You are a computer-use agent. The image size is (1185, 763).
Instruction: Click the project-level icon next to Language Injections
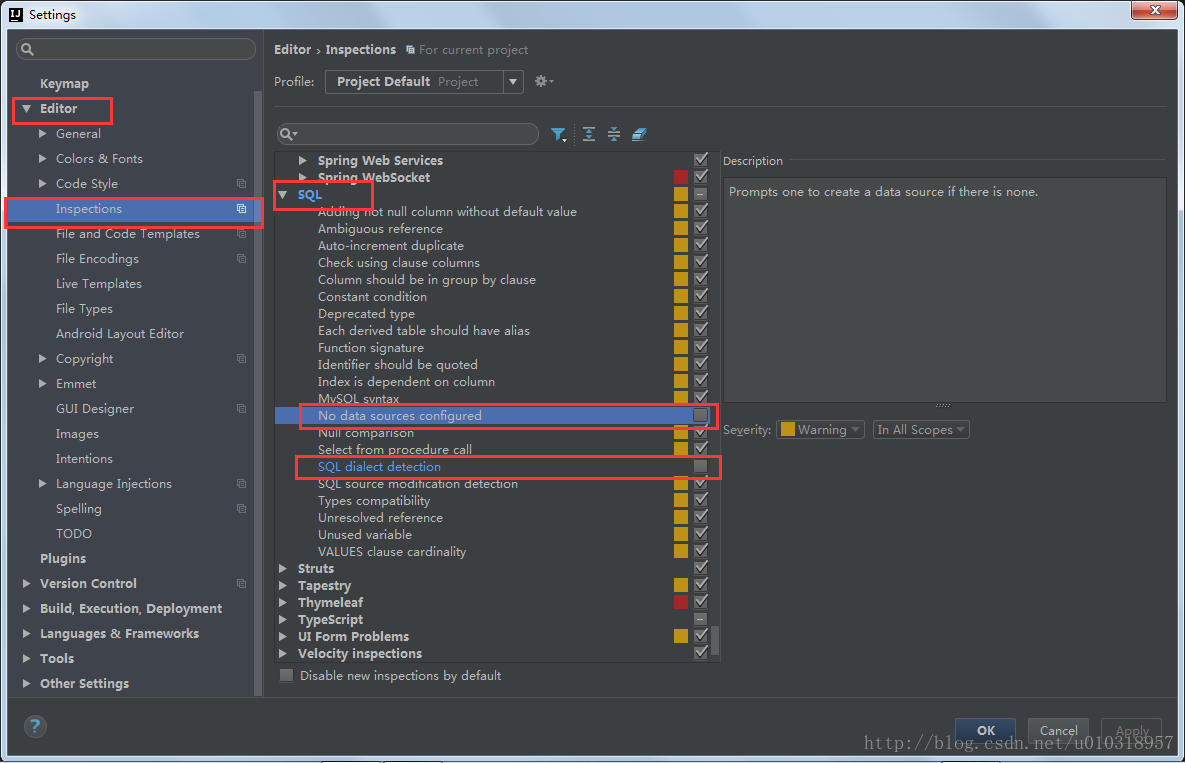coord(241,483)
